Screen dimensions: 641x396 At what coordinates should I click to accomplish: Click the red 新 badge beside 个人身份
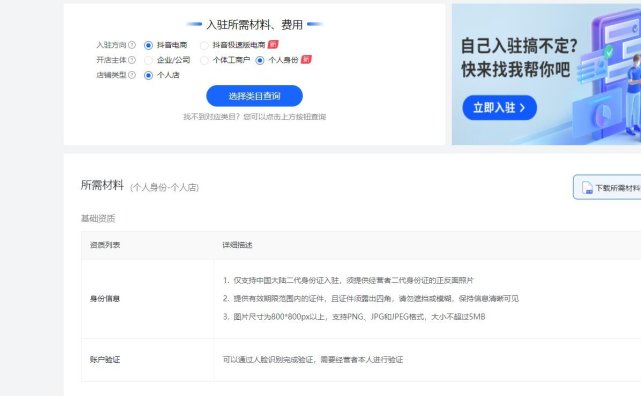point(306,59)
